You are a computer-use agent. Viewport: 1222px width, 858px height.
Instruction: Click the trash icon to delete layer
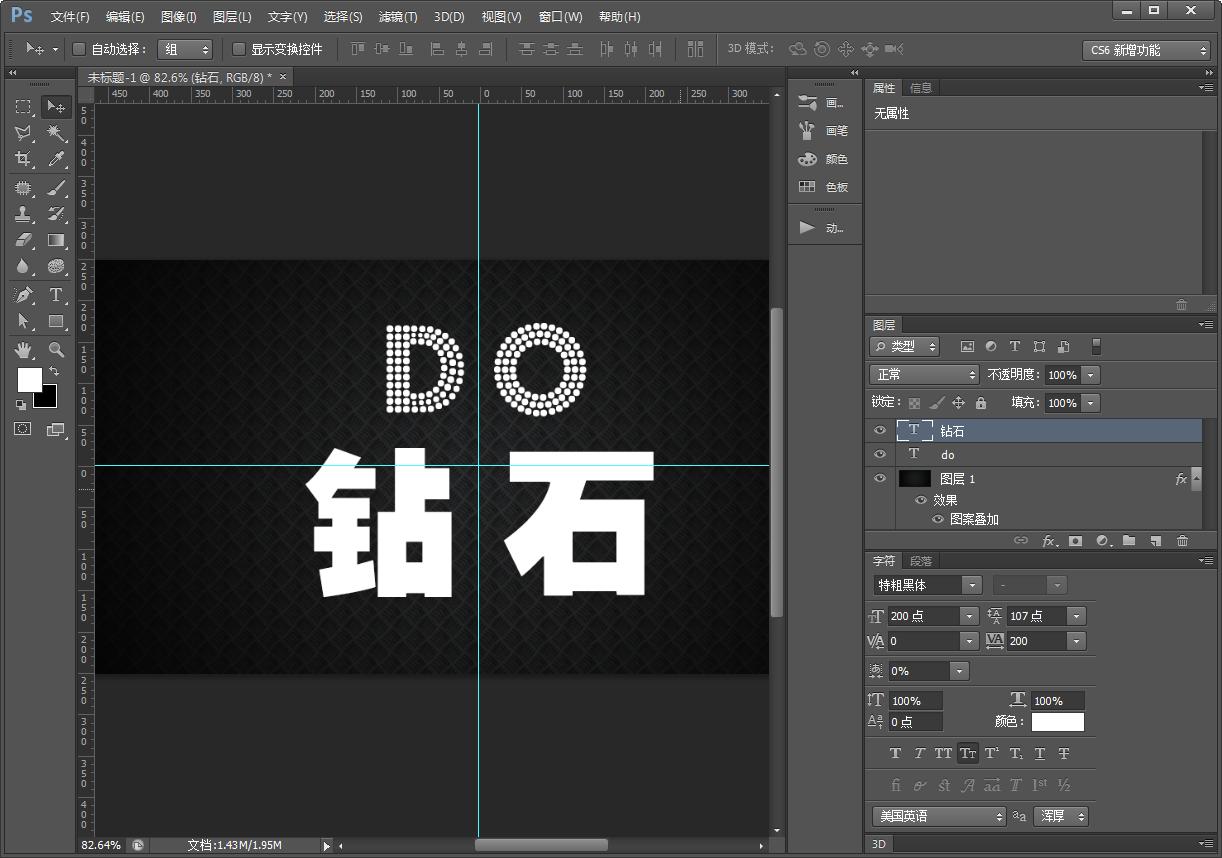click(x=1182, y=540)
